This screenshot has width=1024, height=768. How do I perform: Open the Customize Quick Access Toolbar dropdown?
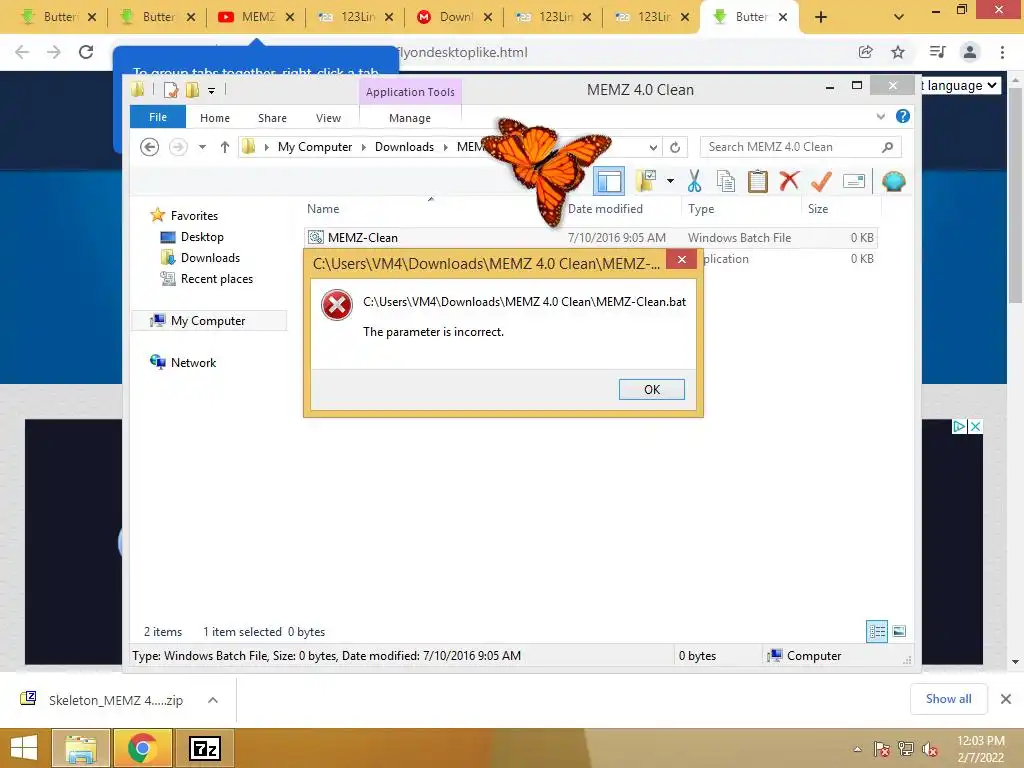(212, 91)
